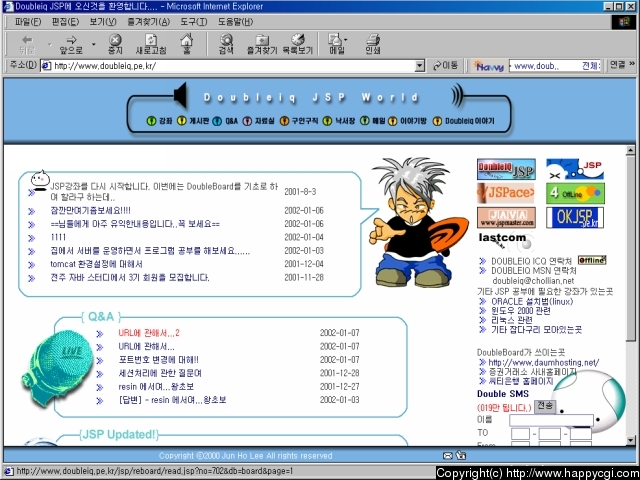
Task: Click the Navy search field showing www.doub..
Action: (x=555, y=66)
